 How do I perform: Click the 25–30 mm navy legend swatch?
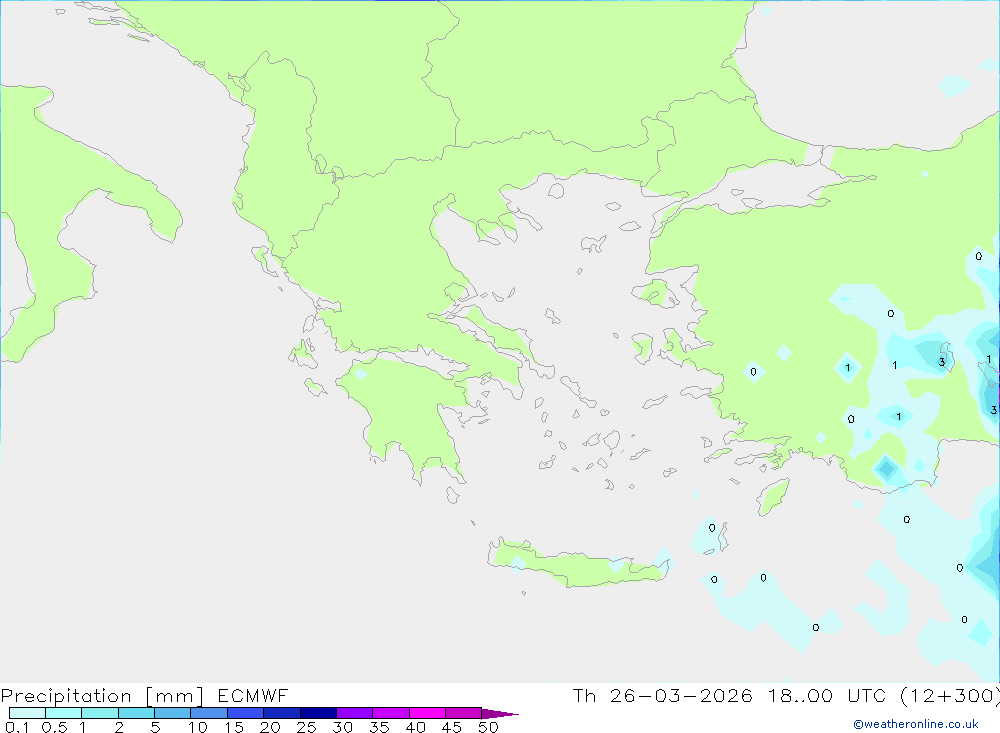pyautogui.click(x=318, y=713)
